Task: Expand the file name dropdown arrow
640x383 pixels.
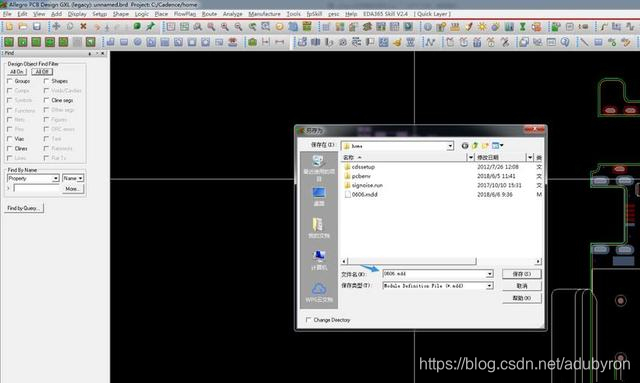Action: 489,274
